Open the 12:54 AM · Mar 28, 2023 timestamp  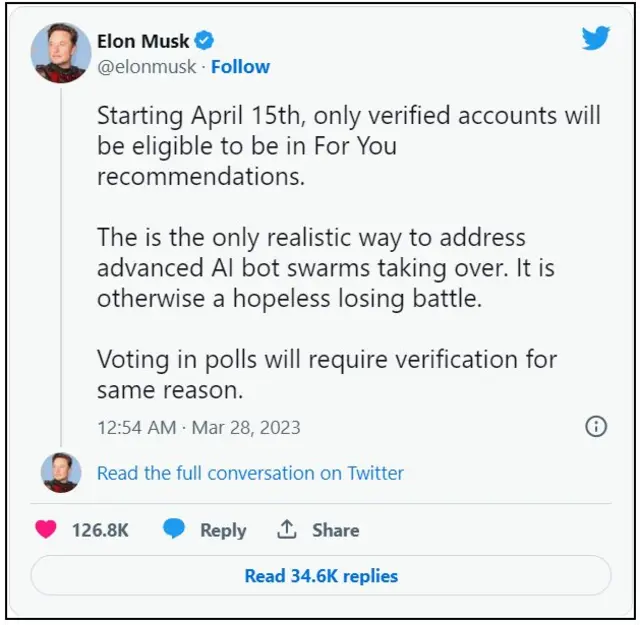pos(198,427)
